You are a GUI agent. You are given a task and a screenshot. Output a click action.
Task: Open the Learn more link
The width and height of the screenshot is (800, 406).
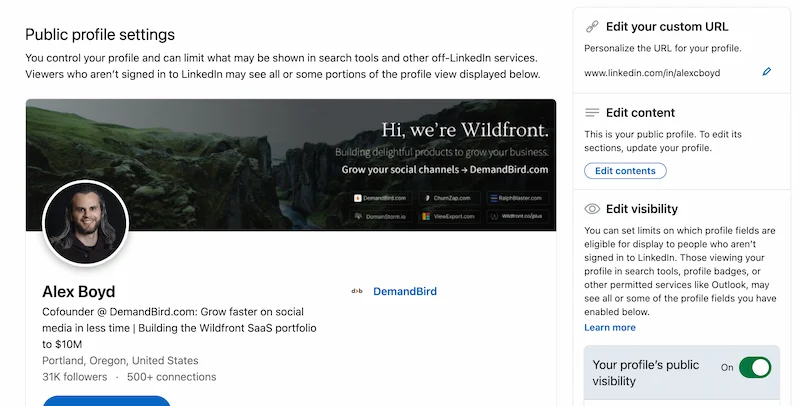point(610,327)
